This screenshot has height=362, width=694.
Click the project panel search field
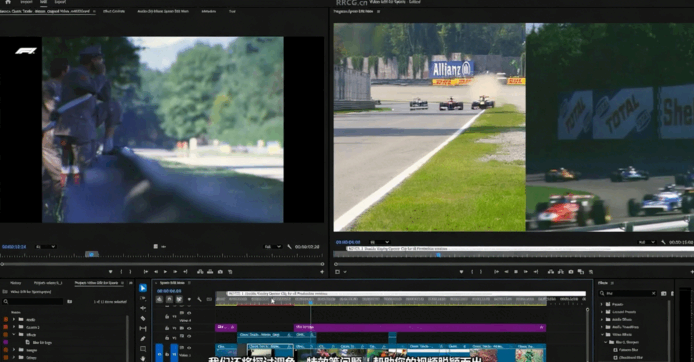[34, 301]
